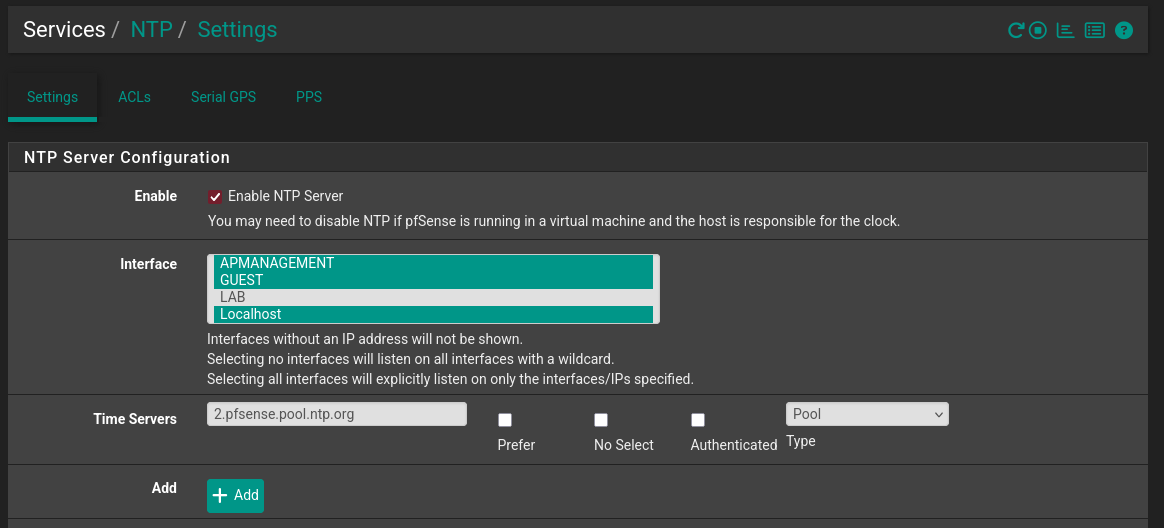Go to the PPS tab
This screenshot has height=528, width=1164.
coord(309,97)
